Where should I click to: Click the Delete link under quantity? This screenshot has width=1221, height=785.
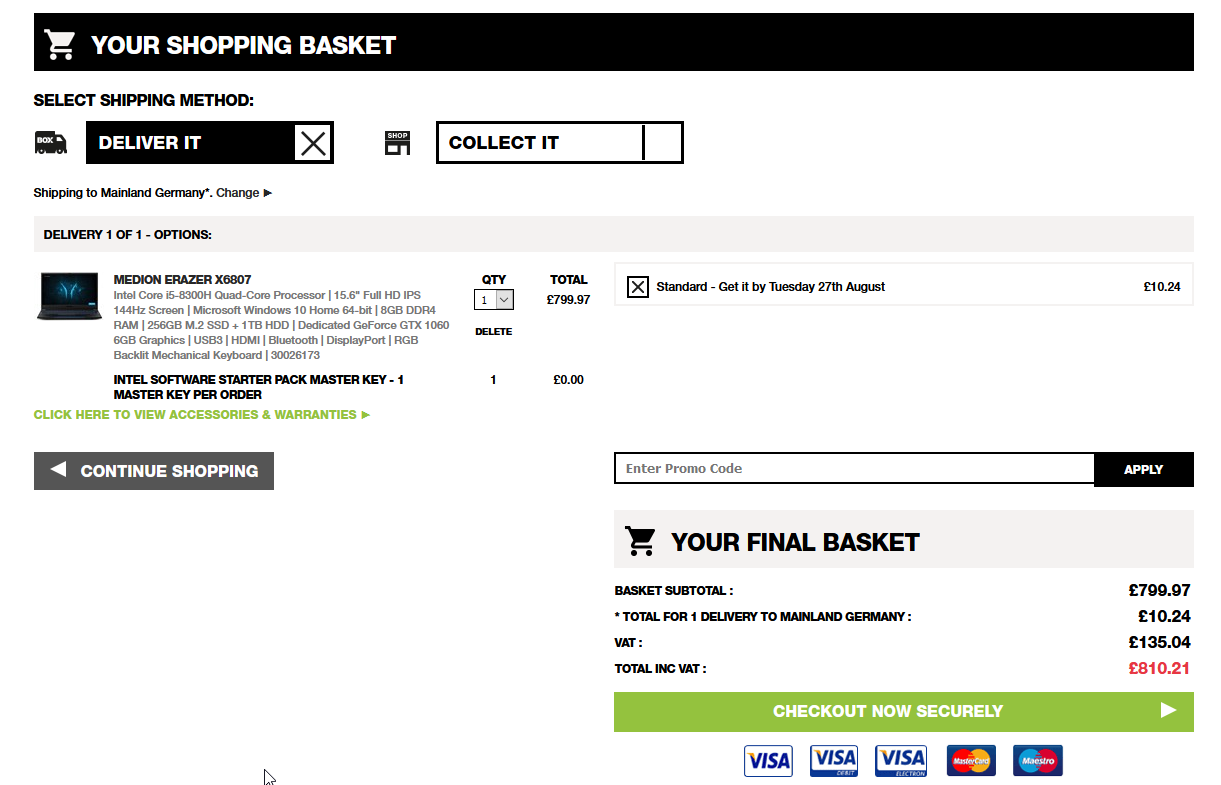click(x=493, y=332)
